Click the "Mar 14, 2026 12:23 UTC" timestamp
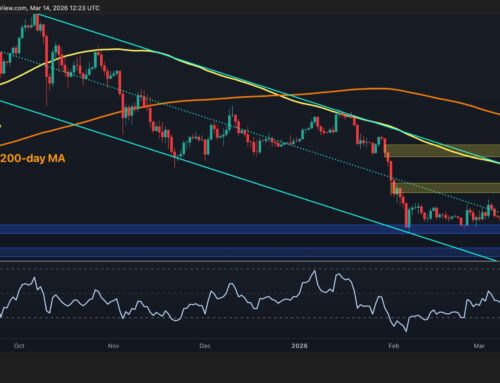Screen dimensions: 500x383 point(65,8)
